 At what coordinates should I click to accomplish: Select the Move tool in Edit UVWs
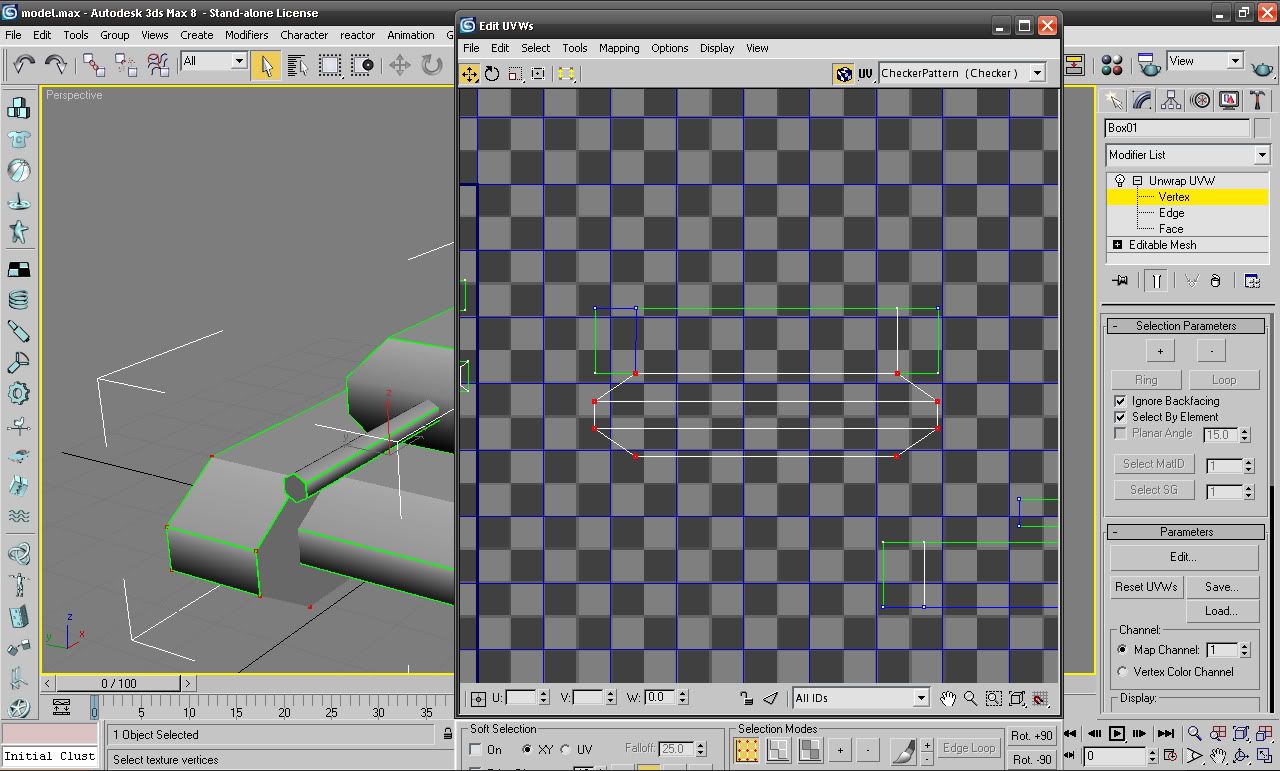pos(469,74)
